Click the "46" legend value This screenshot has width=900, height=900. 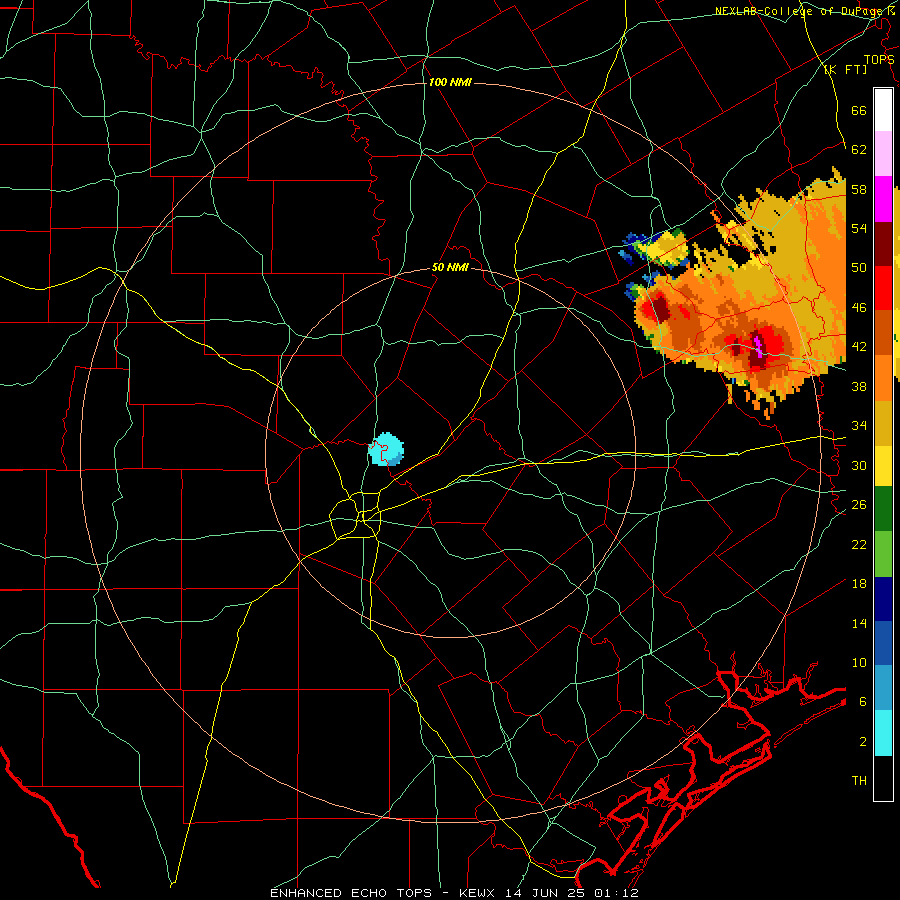pos(859,308)
